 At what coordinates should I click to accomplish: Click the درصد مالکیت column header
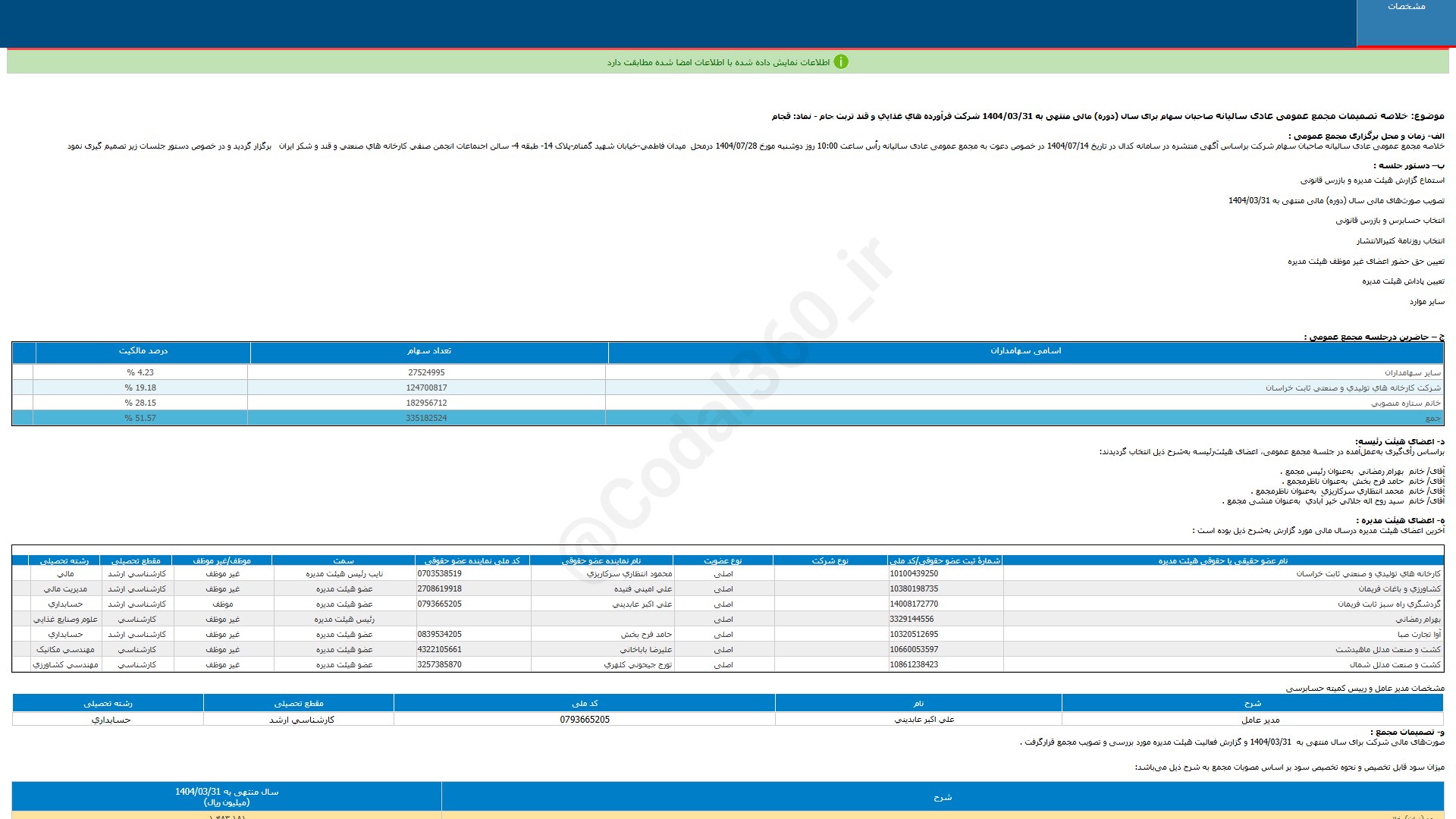tap(143, 351)
